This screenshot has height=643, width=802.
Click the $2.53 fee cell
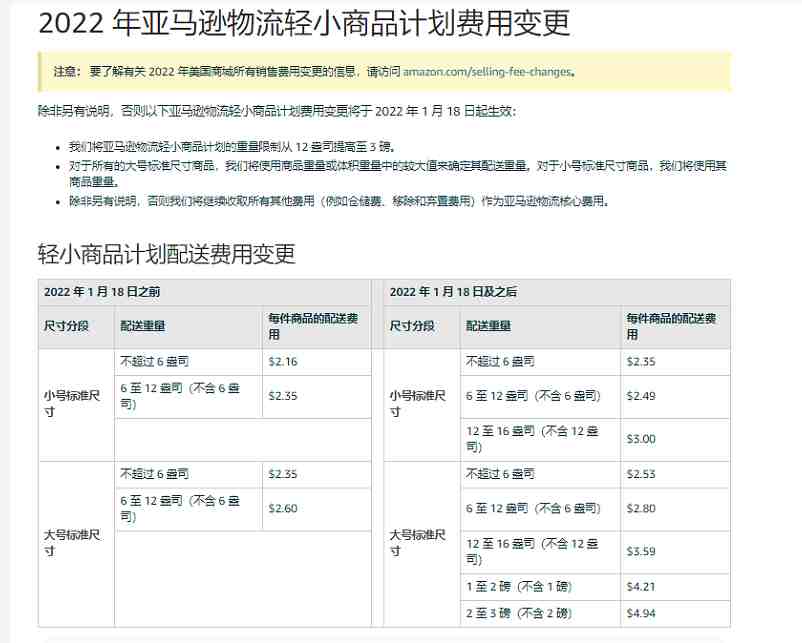(x=641, y=474)
